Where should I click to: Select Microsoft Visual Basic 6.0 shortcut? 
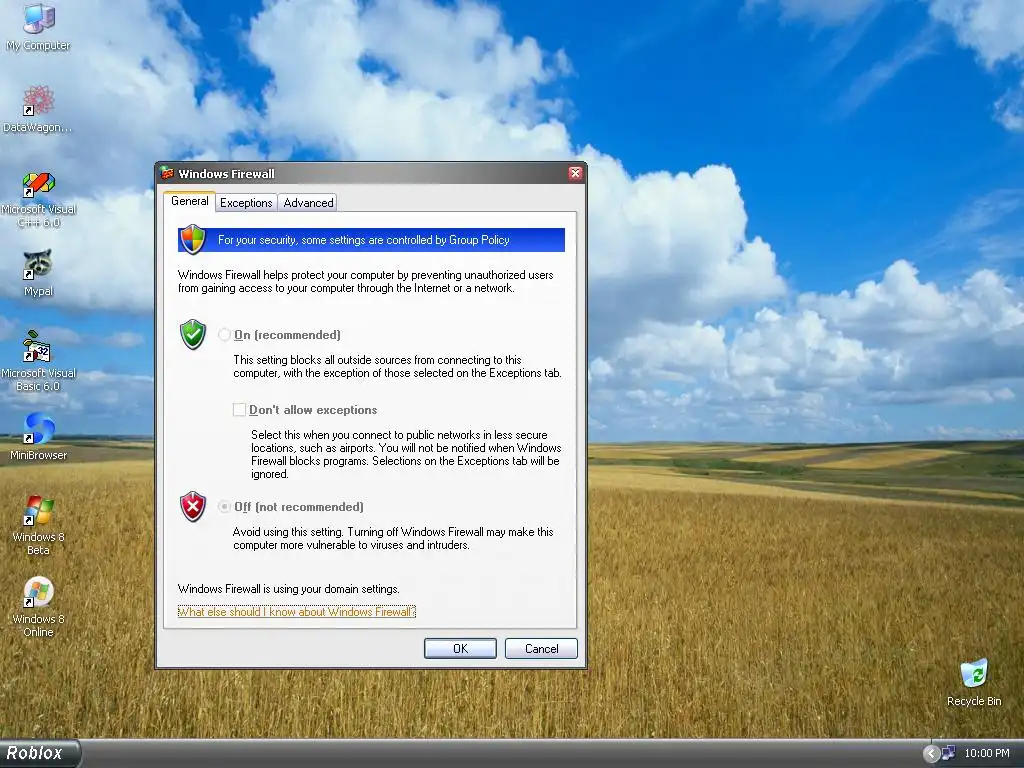pos(39,361)
